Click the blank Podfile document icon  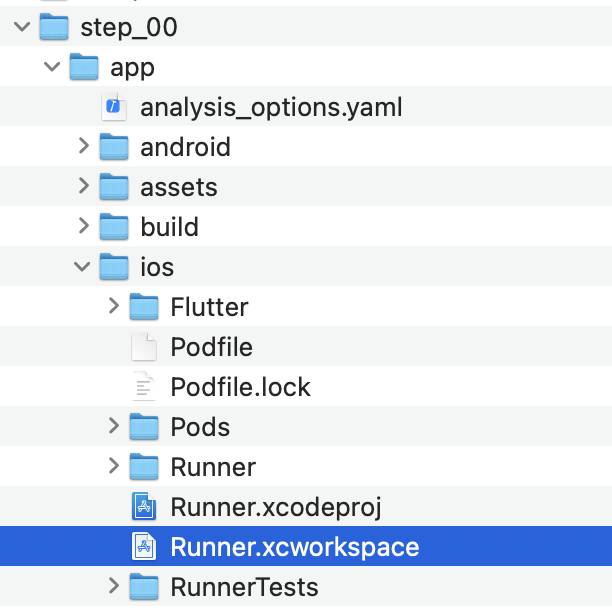tap(145, 347)
